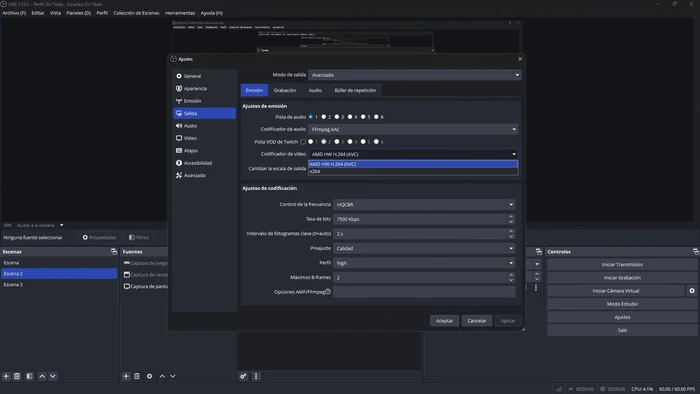
Task: Open Accesibilidad section in settings sidebar
Action: point(204,163)
